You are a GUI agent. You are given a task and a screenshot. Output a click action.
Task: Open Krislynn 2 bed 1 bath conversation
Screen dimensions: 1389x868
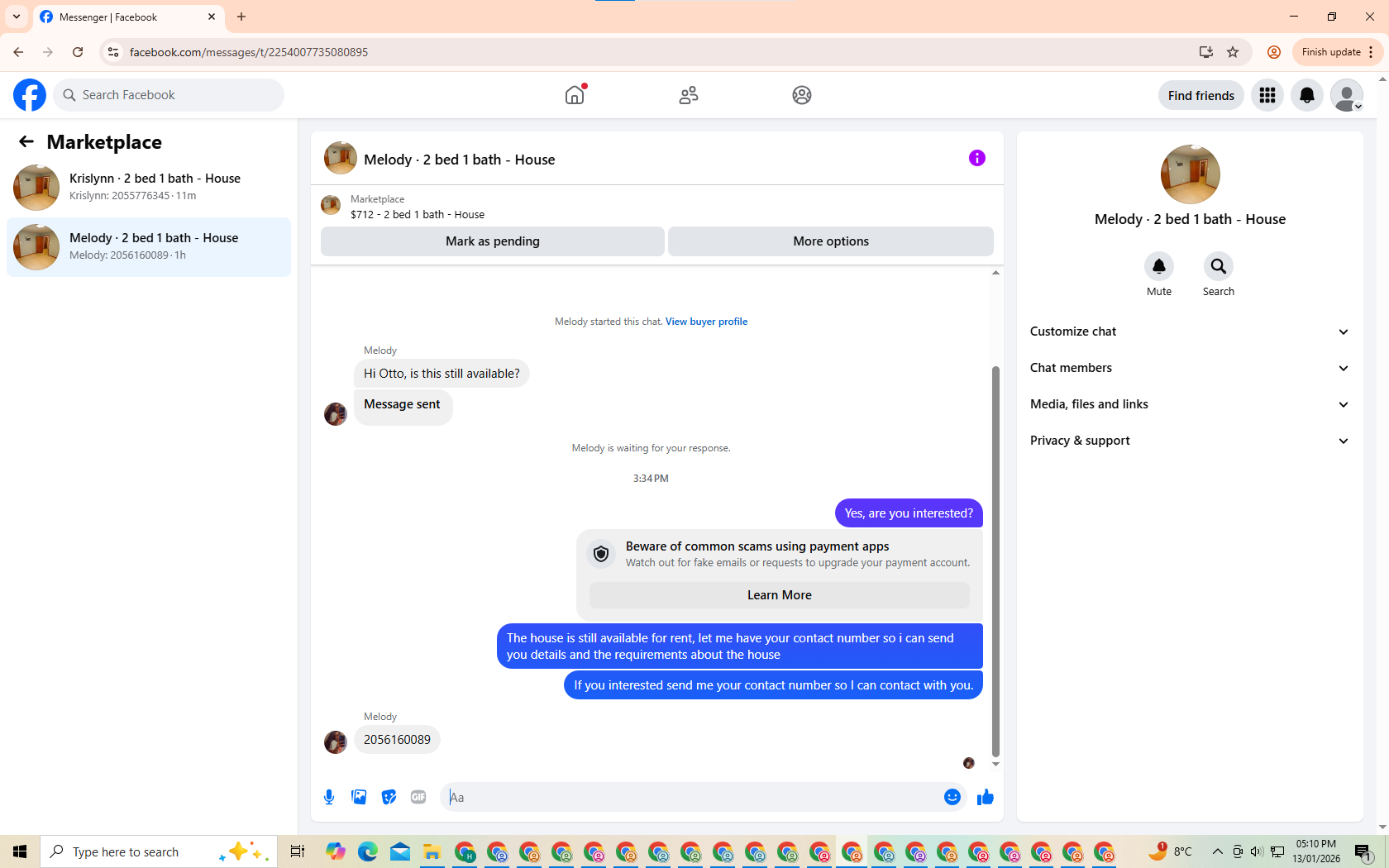tap(149, 187)
